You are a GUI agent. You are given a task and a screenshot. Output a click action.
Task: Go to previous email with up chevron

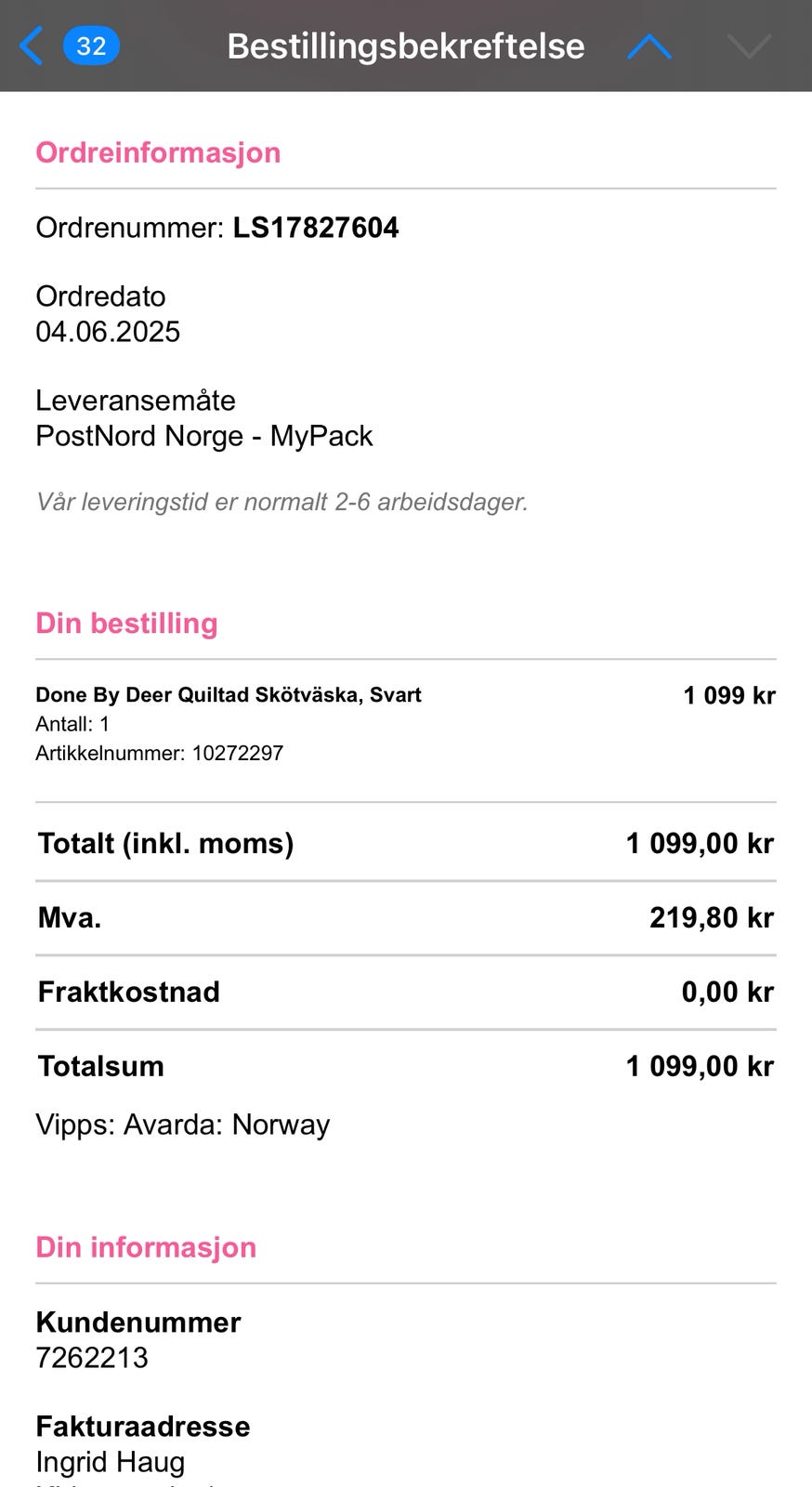click(x=649, y=46)
